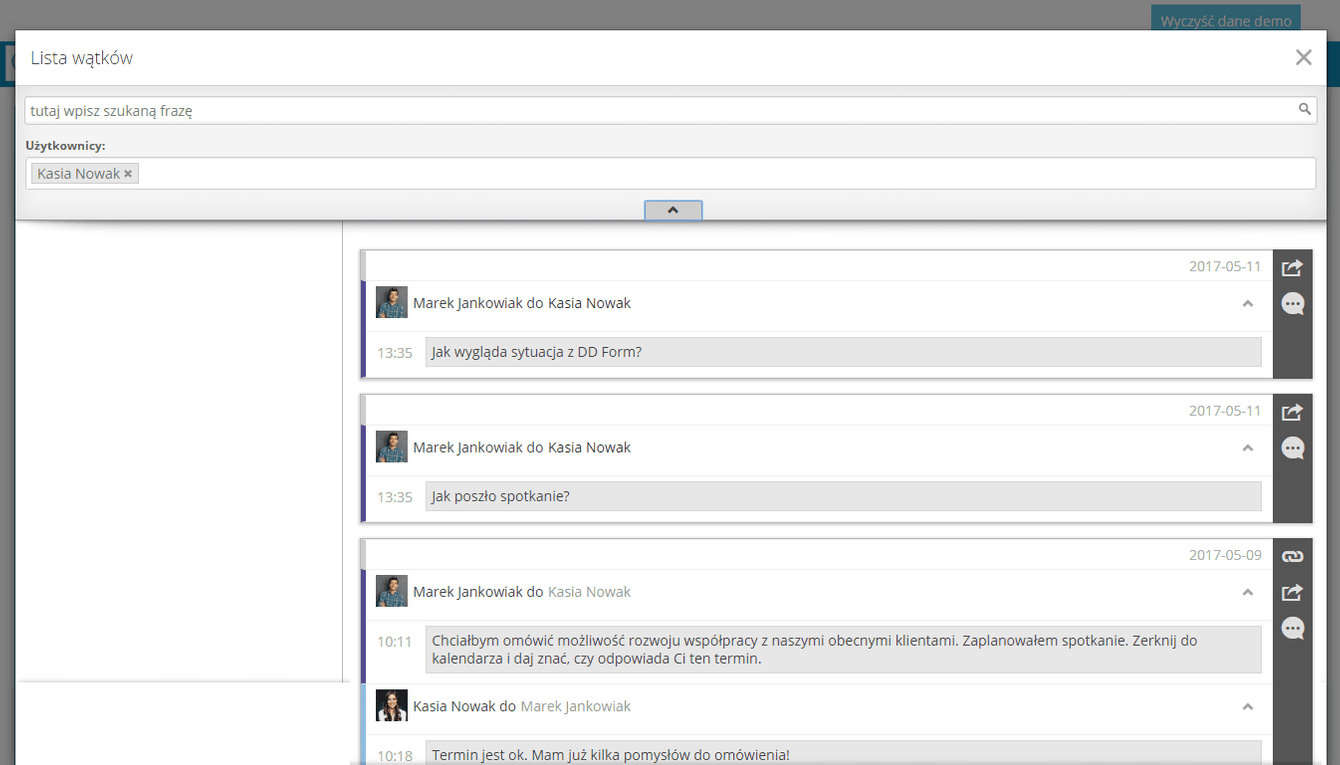Collapse the 'Jak poszło spotkanie?' message
The height and width of the screenshot is (765, 1340).
1247,447
